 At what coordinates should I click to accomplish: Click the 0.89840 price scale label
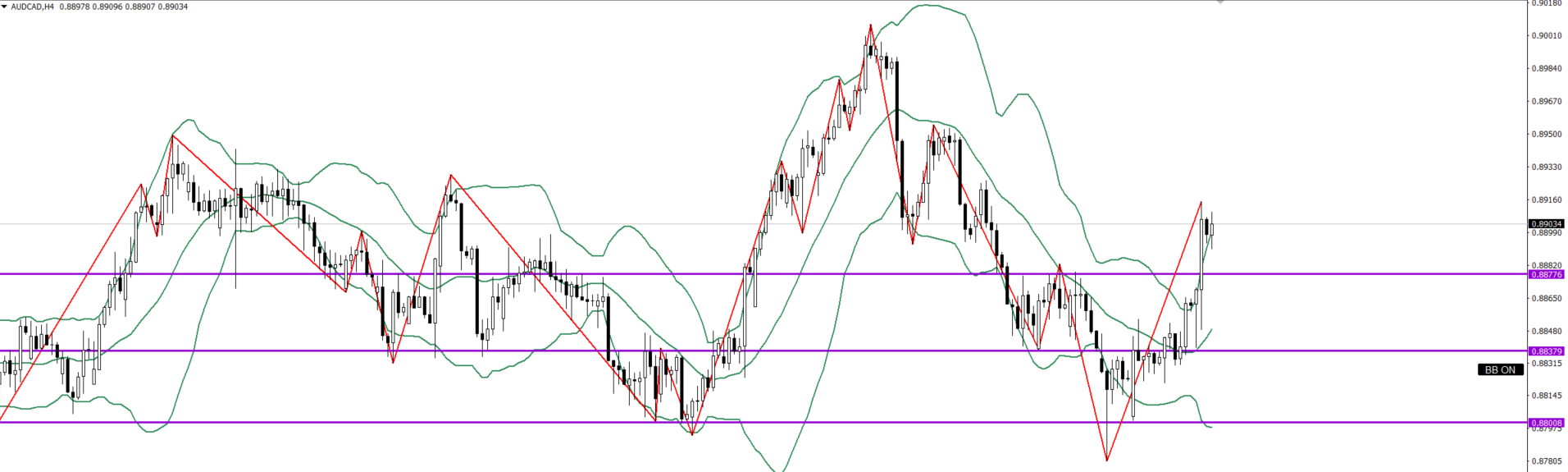(1546, 69)
